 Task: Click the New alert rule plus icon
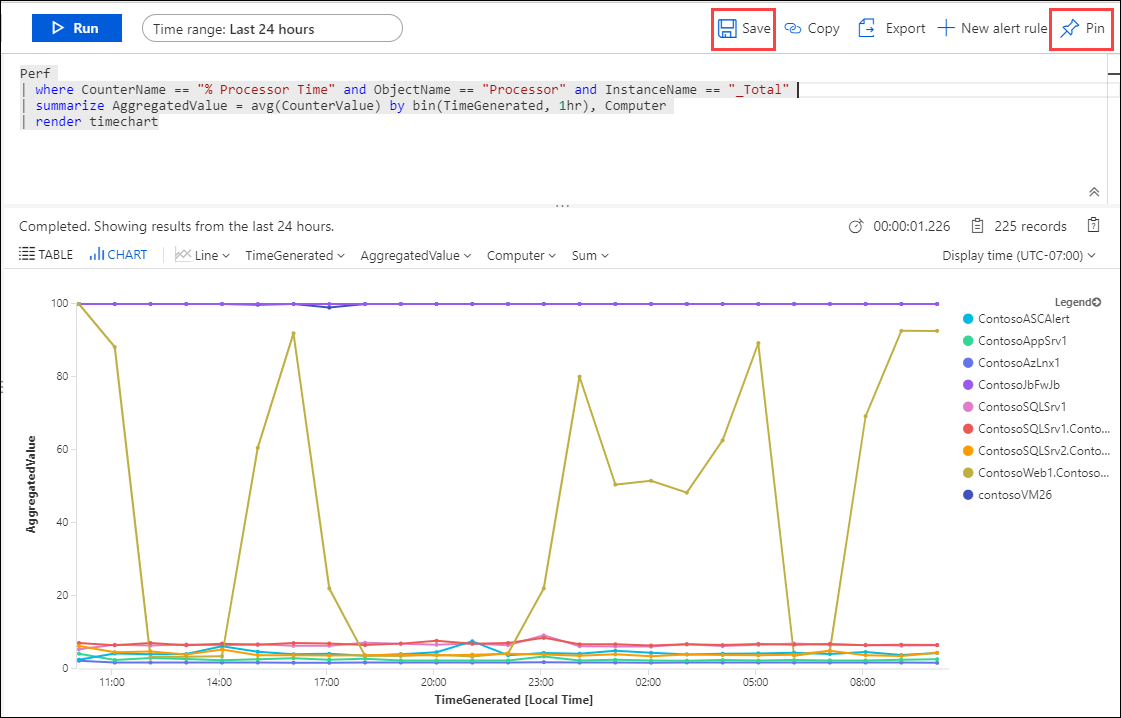(946, 29)
